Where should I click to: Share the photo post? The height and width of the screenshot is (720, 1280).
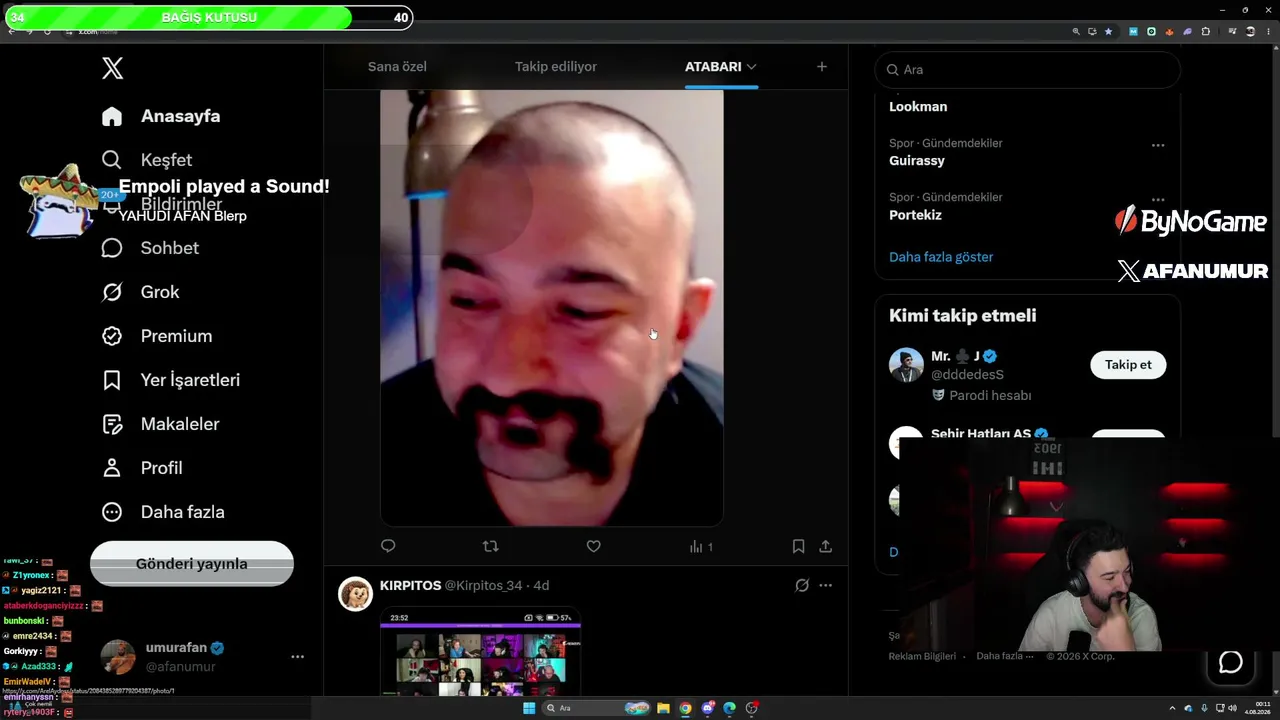coord(826,546)
